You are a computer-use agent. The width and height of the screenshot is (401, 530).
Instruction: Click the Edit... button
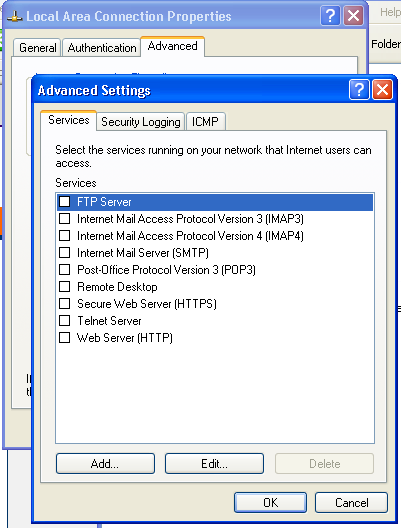(214, 464)
